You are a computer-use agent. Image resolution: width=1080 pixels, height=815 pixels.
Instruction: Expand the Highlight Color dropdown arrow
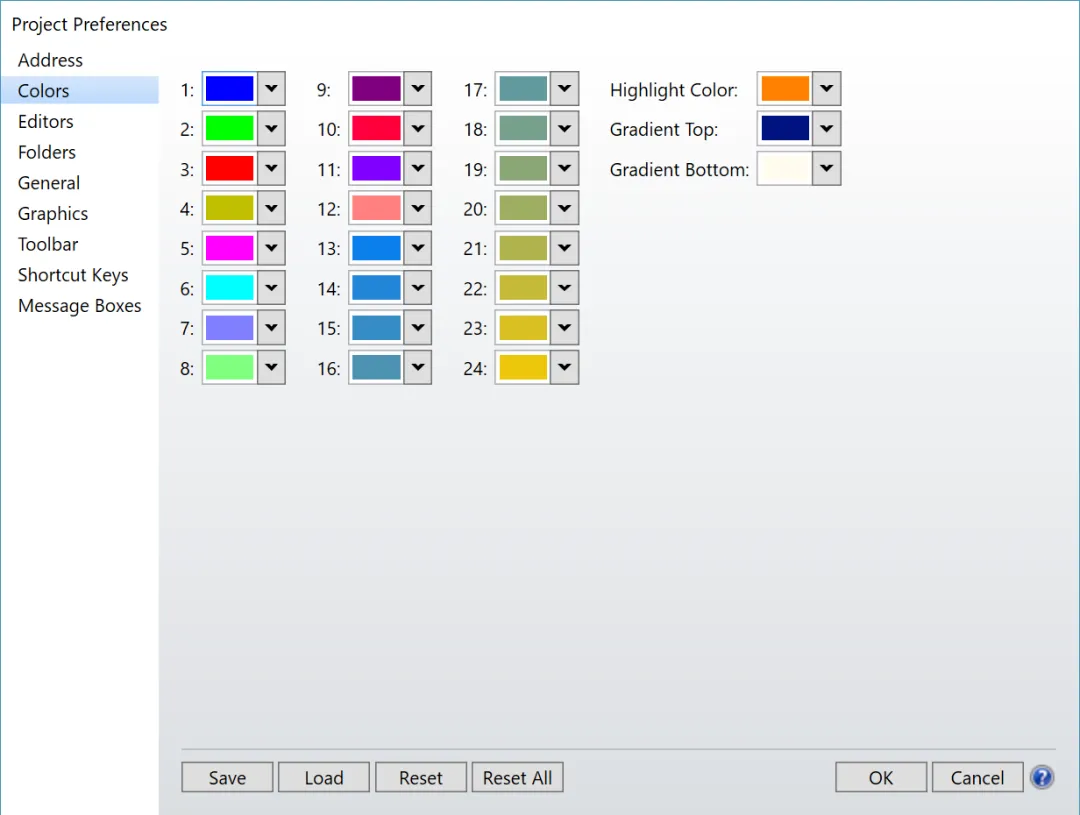826,89
